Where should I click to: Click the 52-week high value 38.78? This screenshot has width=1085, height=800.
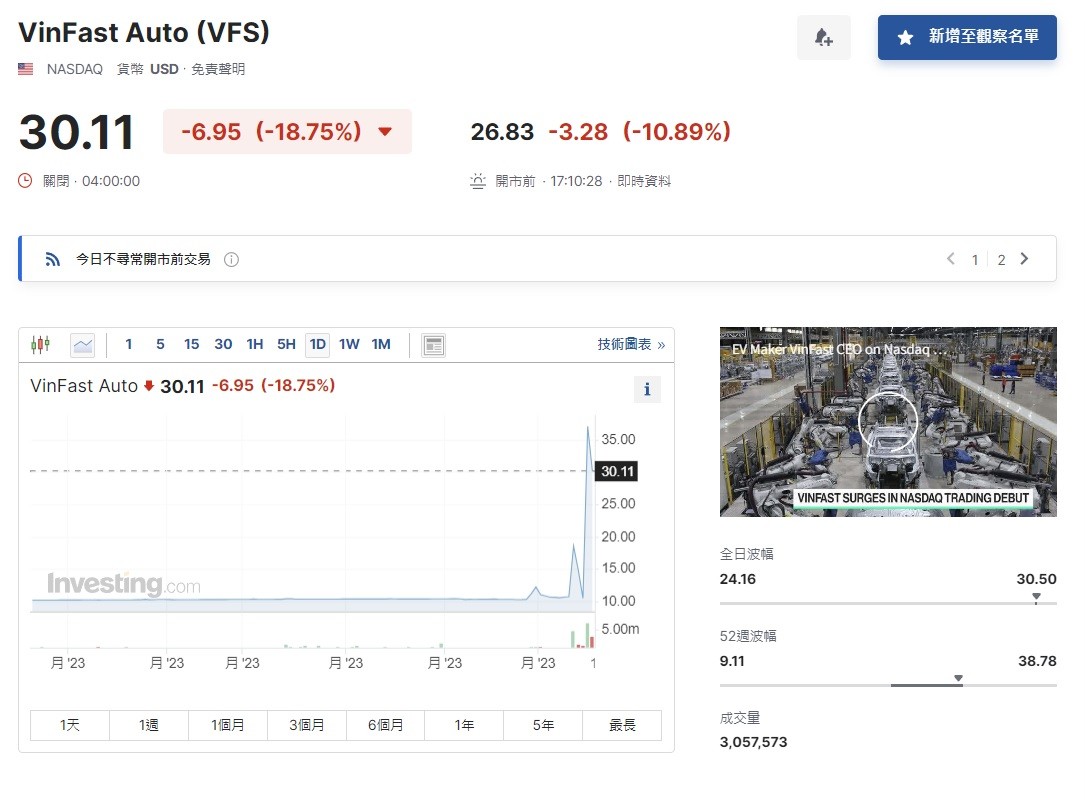tap(1037, 662)
